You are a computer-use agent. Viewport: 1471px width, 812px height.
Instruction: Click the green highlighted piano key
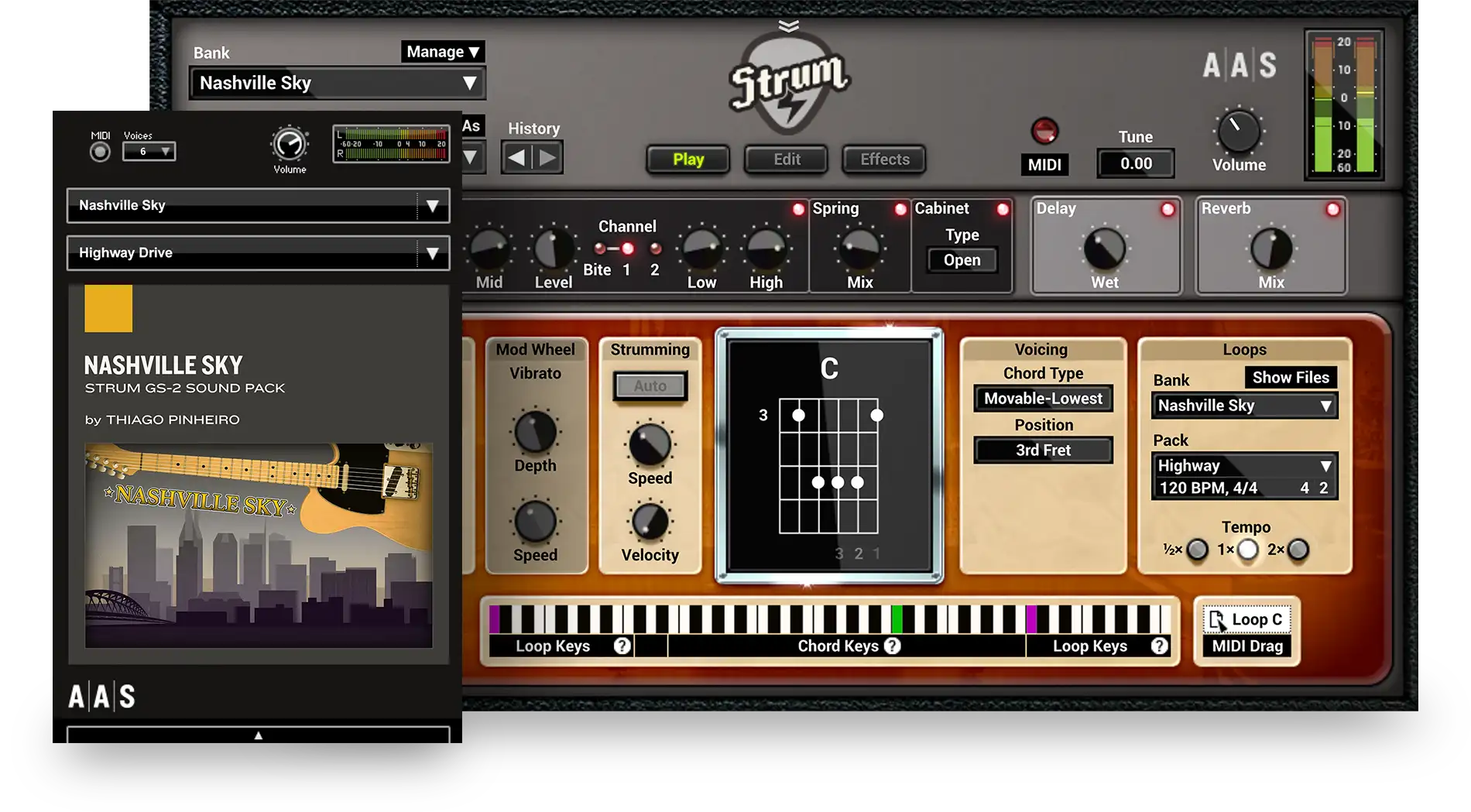tap(897, 619)
